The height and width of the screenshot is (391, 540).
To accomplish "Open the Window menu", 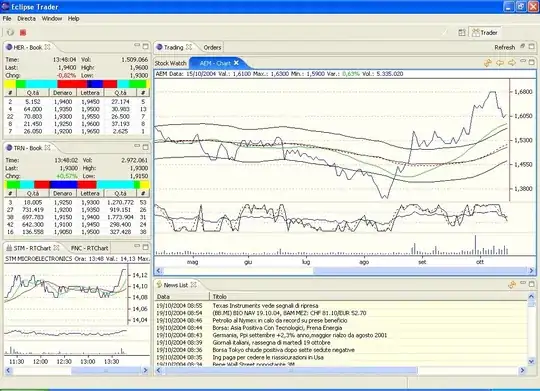I will coord(52,19).
